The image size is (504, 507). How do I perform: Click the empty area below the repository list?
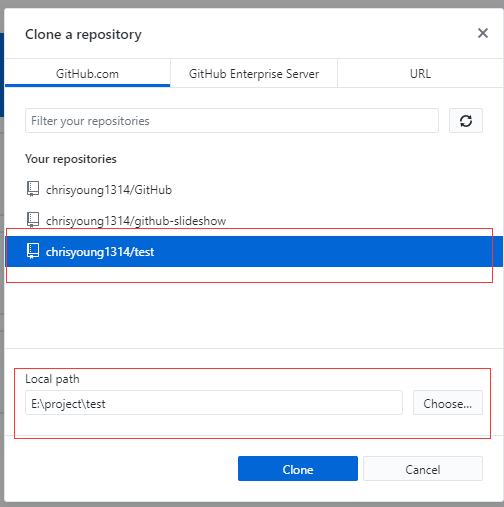click(x=253, y=308)
